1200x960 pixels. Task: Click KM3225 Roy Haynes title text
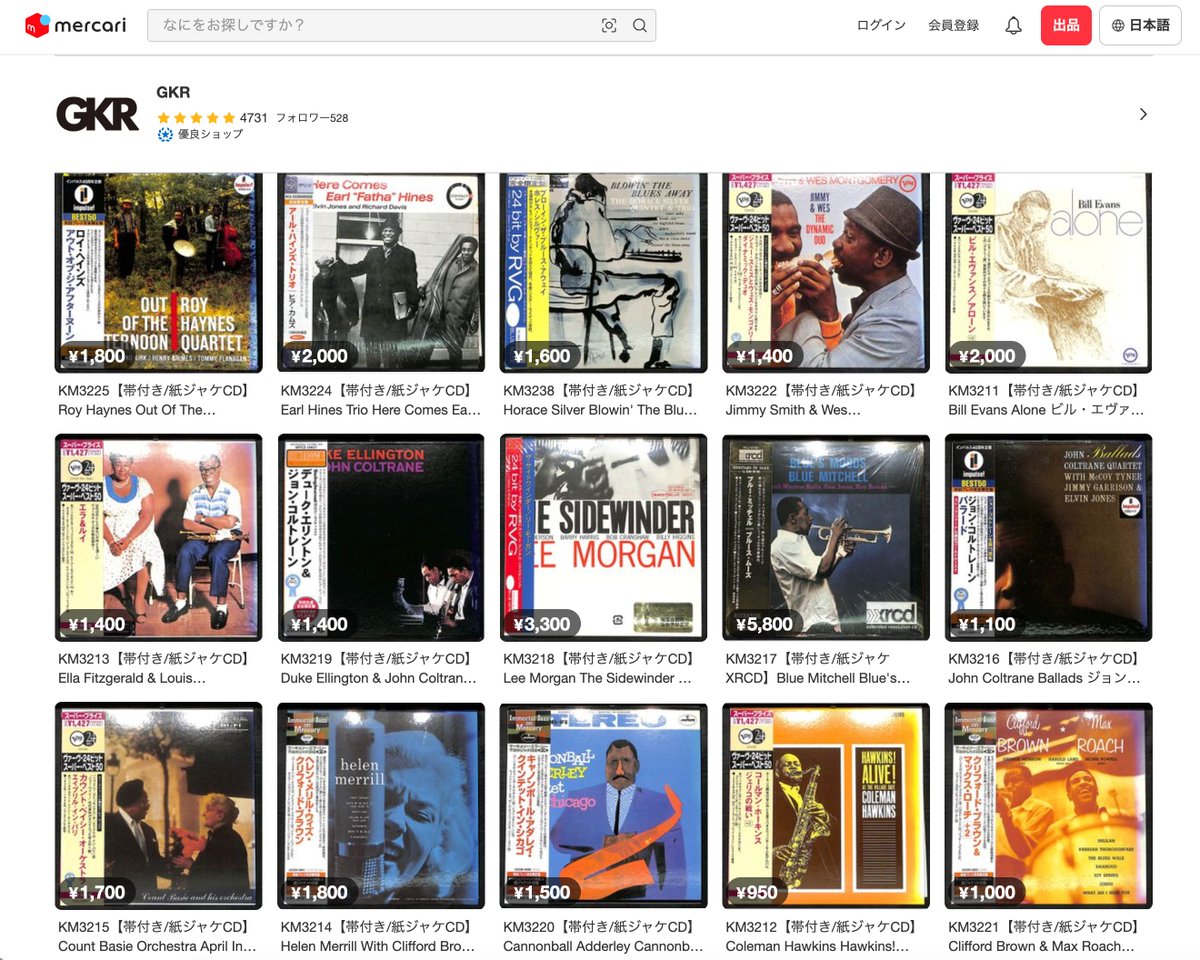(154, 400)
